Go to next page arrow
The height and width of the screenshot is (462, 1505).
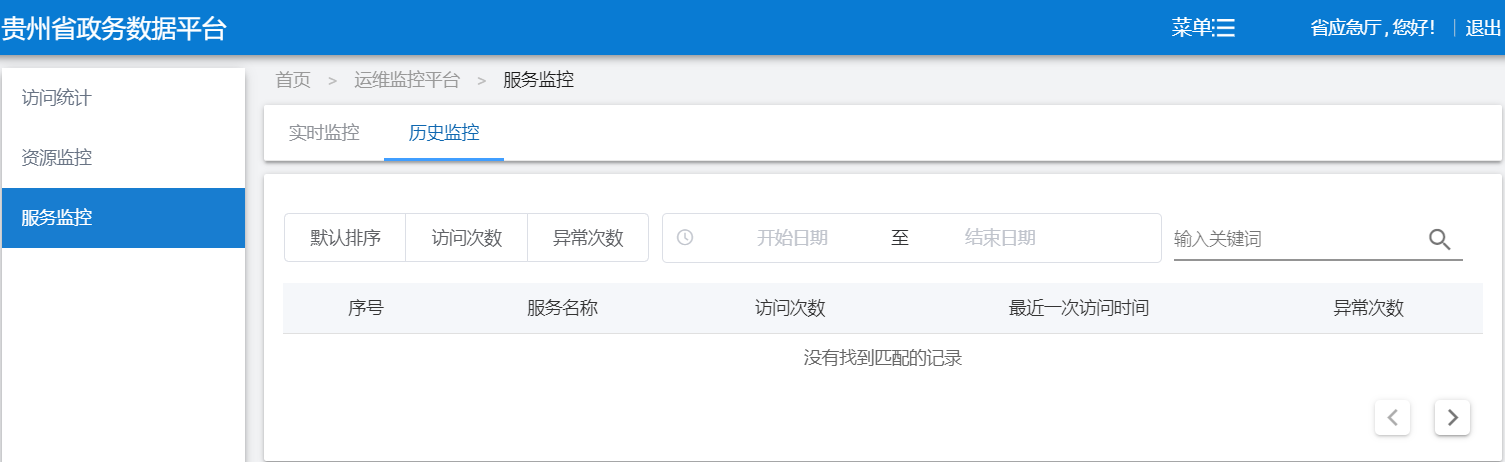tap(1452, 417)
